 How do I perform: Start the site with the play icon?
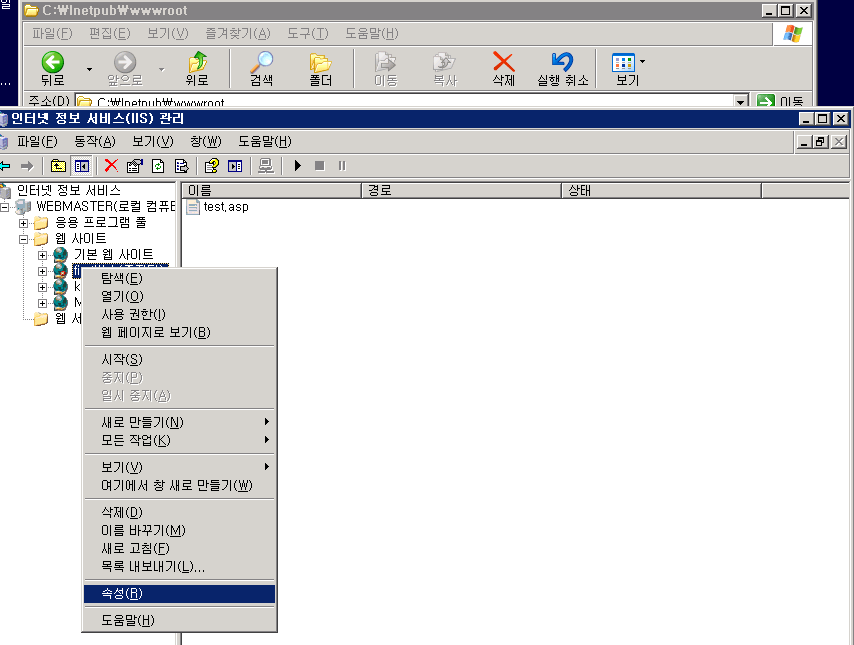[297, 166]
